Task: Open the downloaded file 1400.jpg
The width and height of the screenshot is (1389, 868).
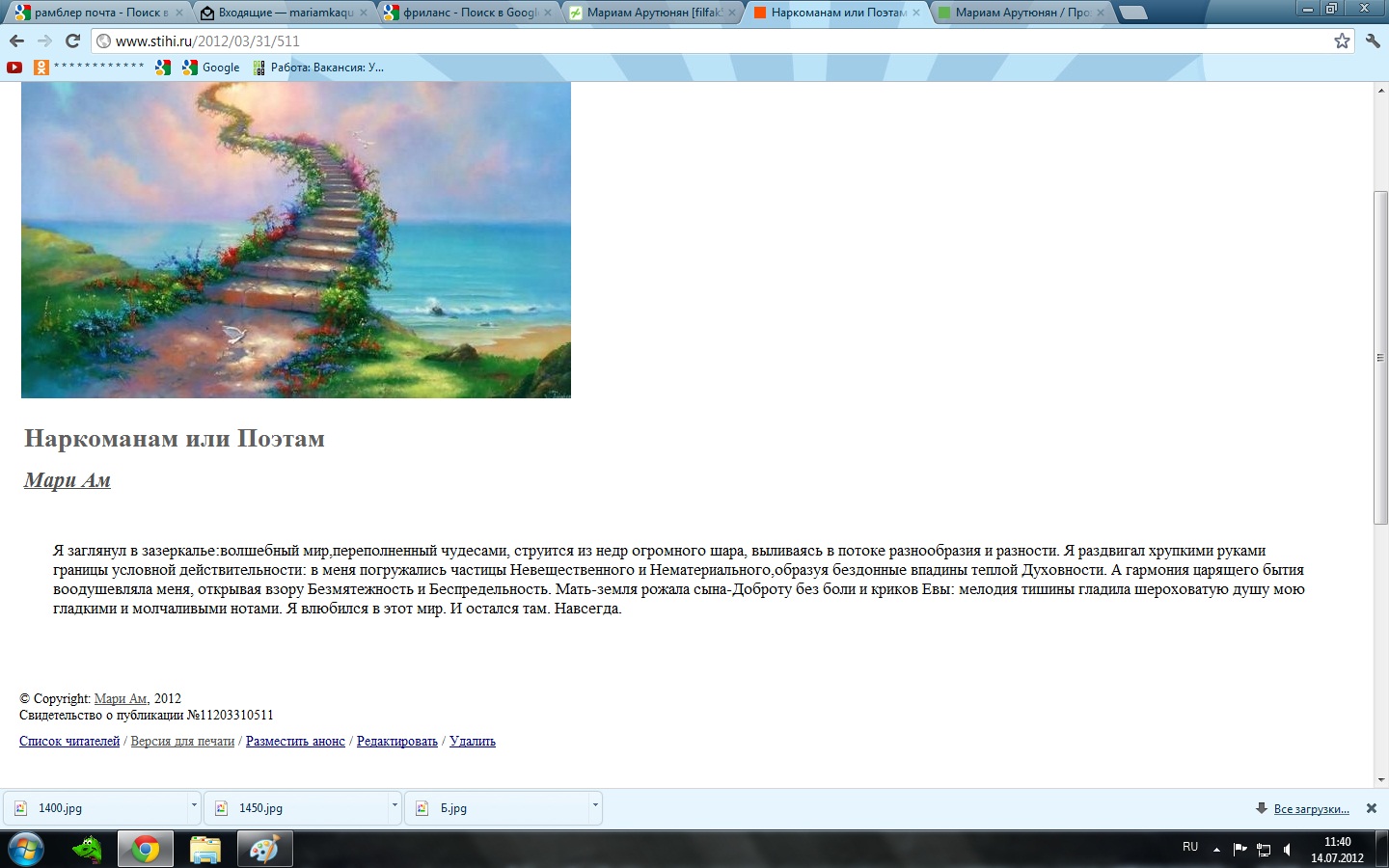Action: coord(96,808)
